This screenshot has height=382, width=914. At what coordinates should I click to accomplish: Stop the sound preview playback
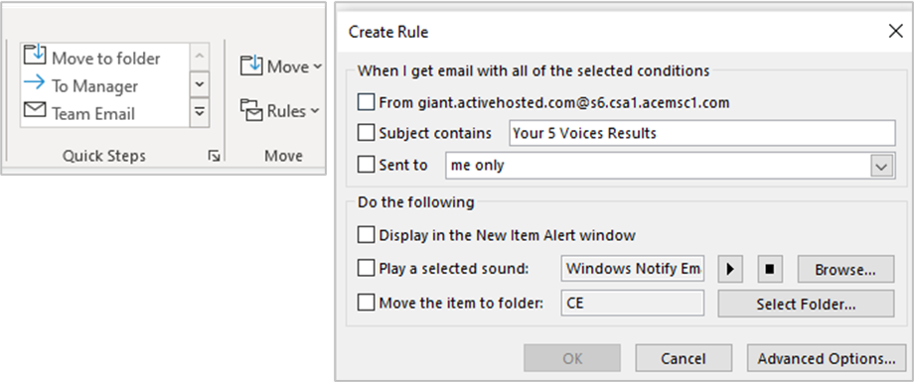coord(770,269)
